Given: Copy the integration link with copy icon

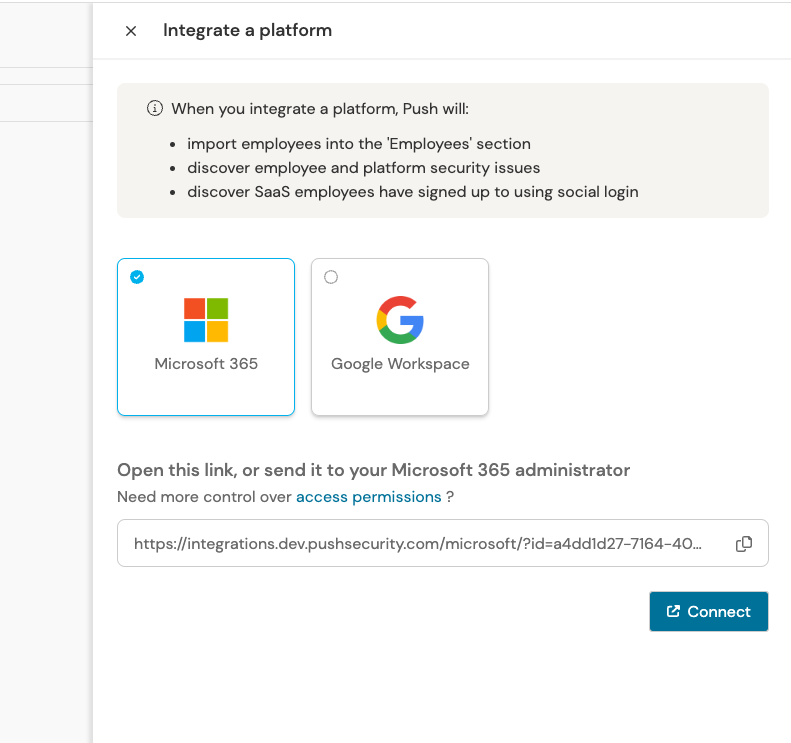Looking at the screenshot, I should (x=744, y=544).
